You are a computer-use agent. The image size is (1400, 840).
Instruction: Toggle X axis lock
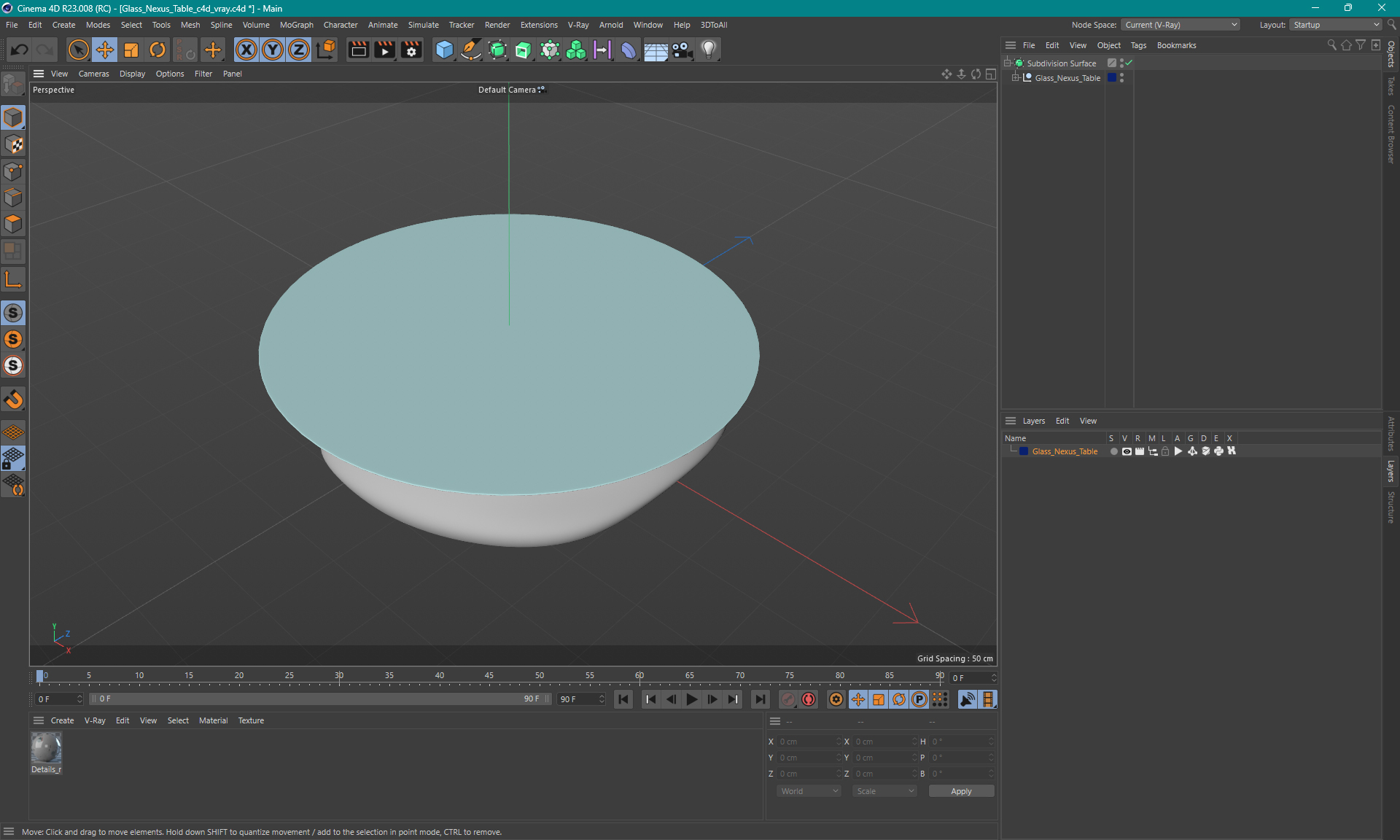click(246, 50)
